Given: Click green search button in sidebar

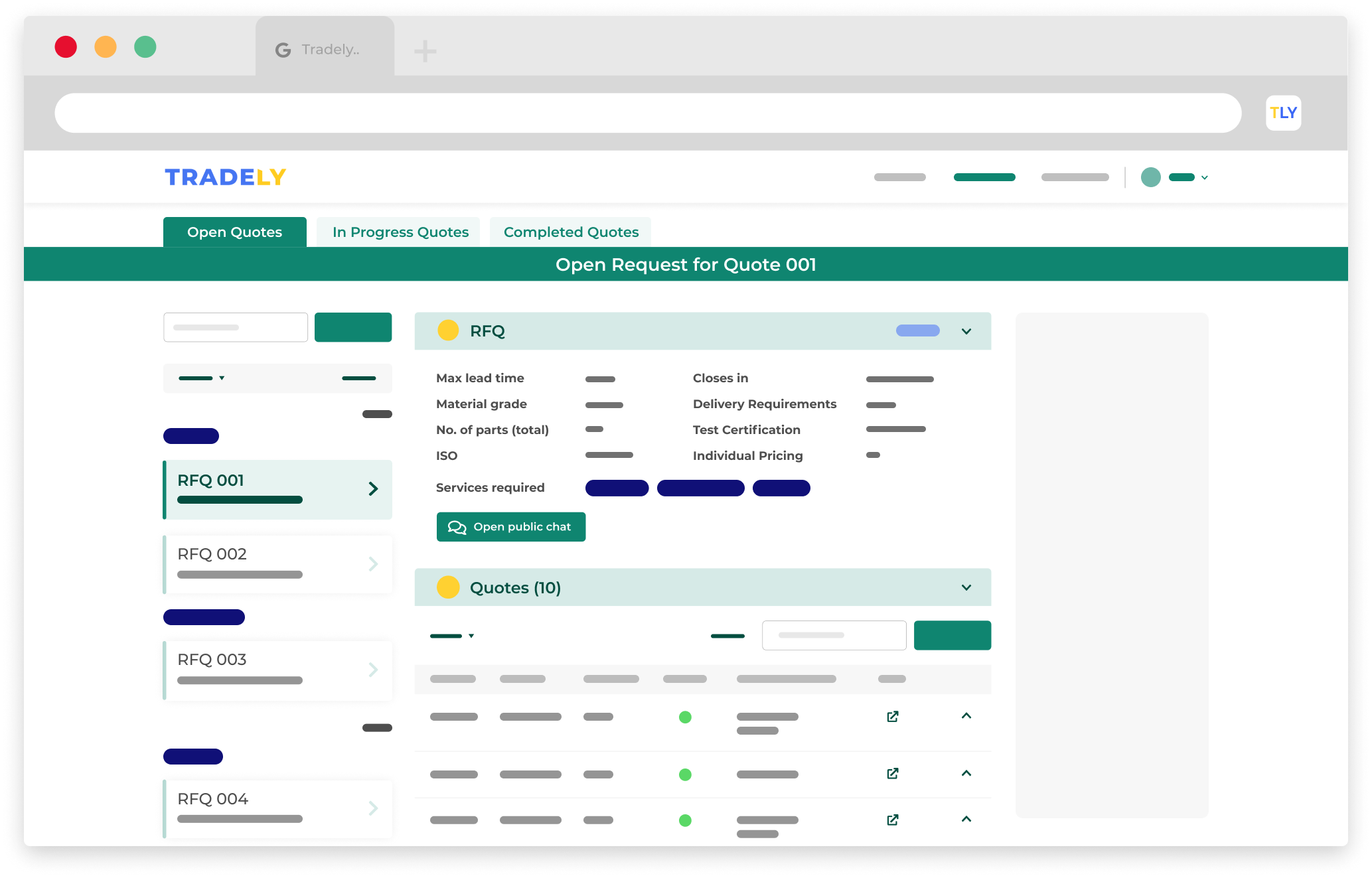Looking at the screenshot, I should tap(352, 328).
